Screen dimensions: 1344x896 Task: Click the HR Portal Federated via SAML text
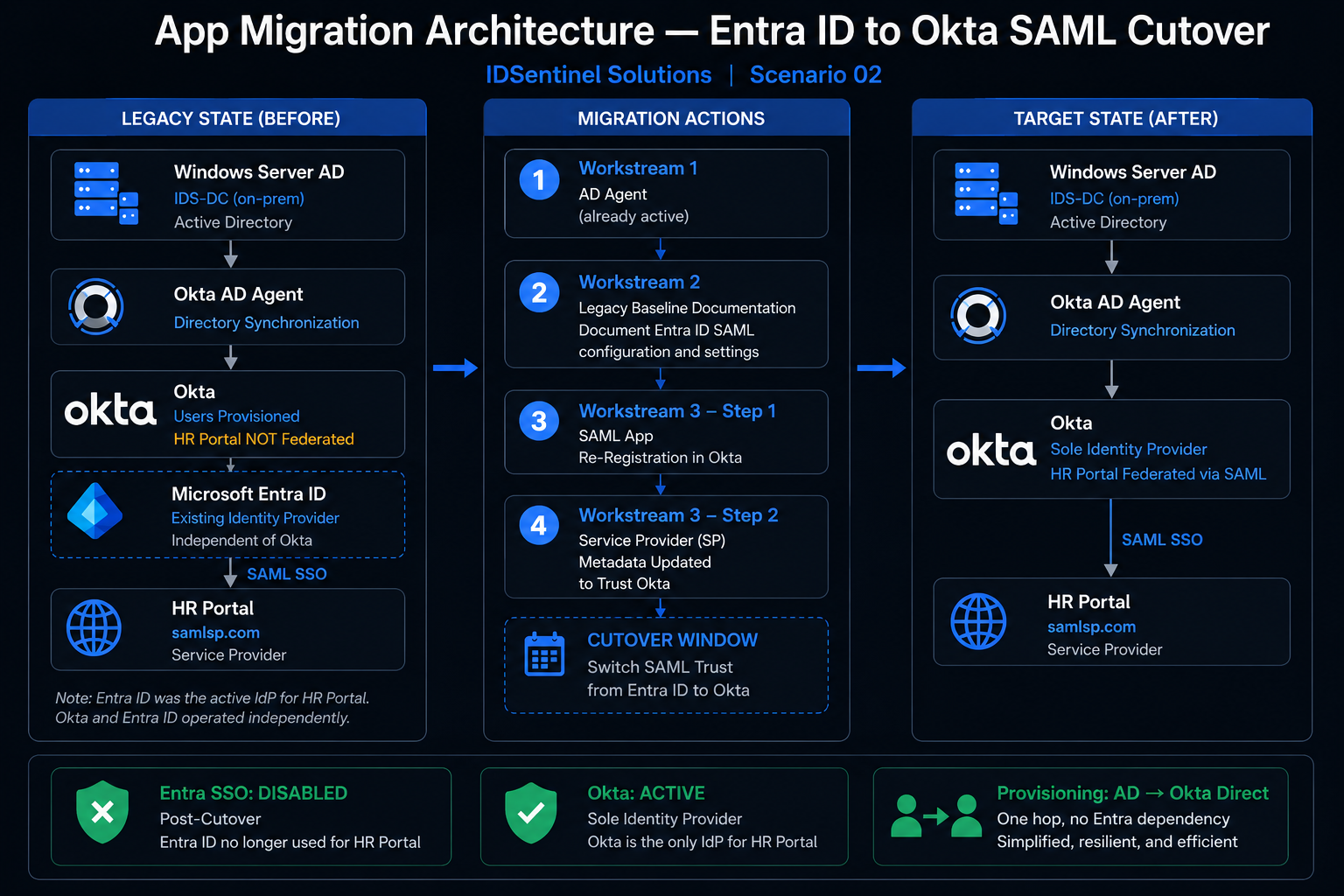pyautogui.click(x=1158, y=474)
